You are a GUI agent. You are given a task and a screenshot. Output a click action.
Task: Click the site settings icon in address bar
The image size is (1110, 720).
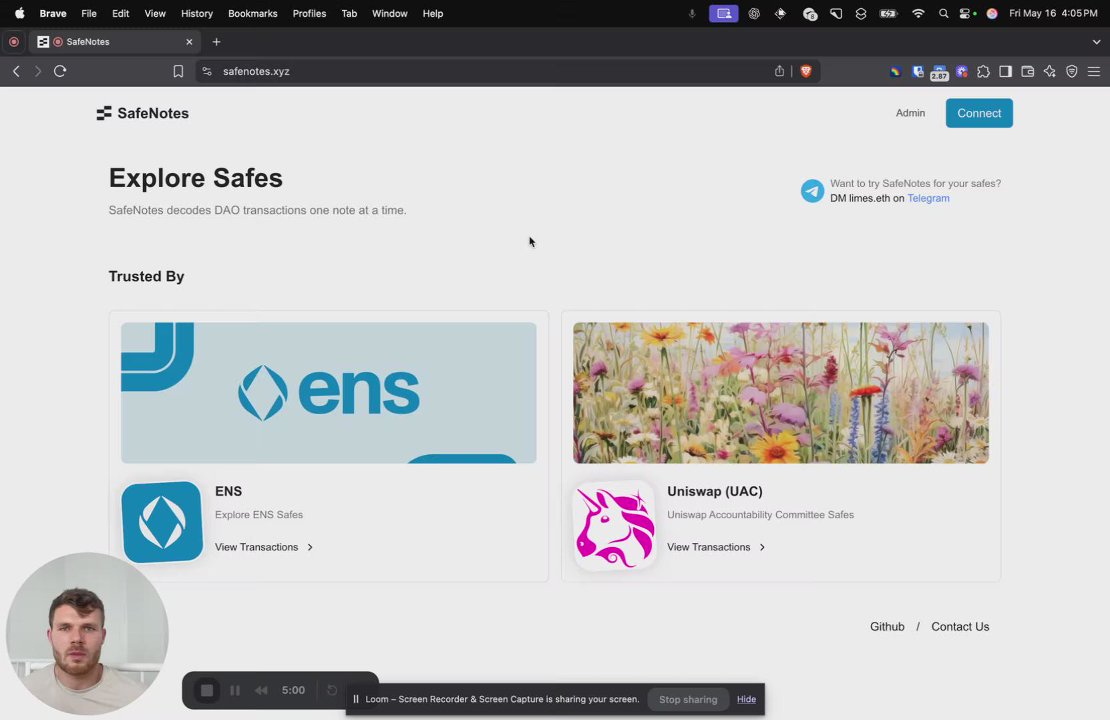[207, 72]
